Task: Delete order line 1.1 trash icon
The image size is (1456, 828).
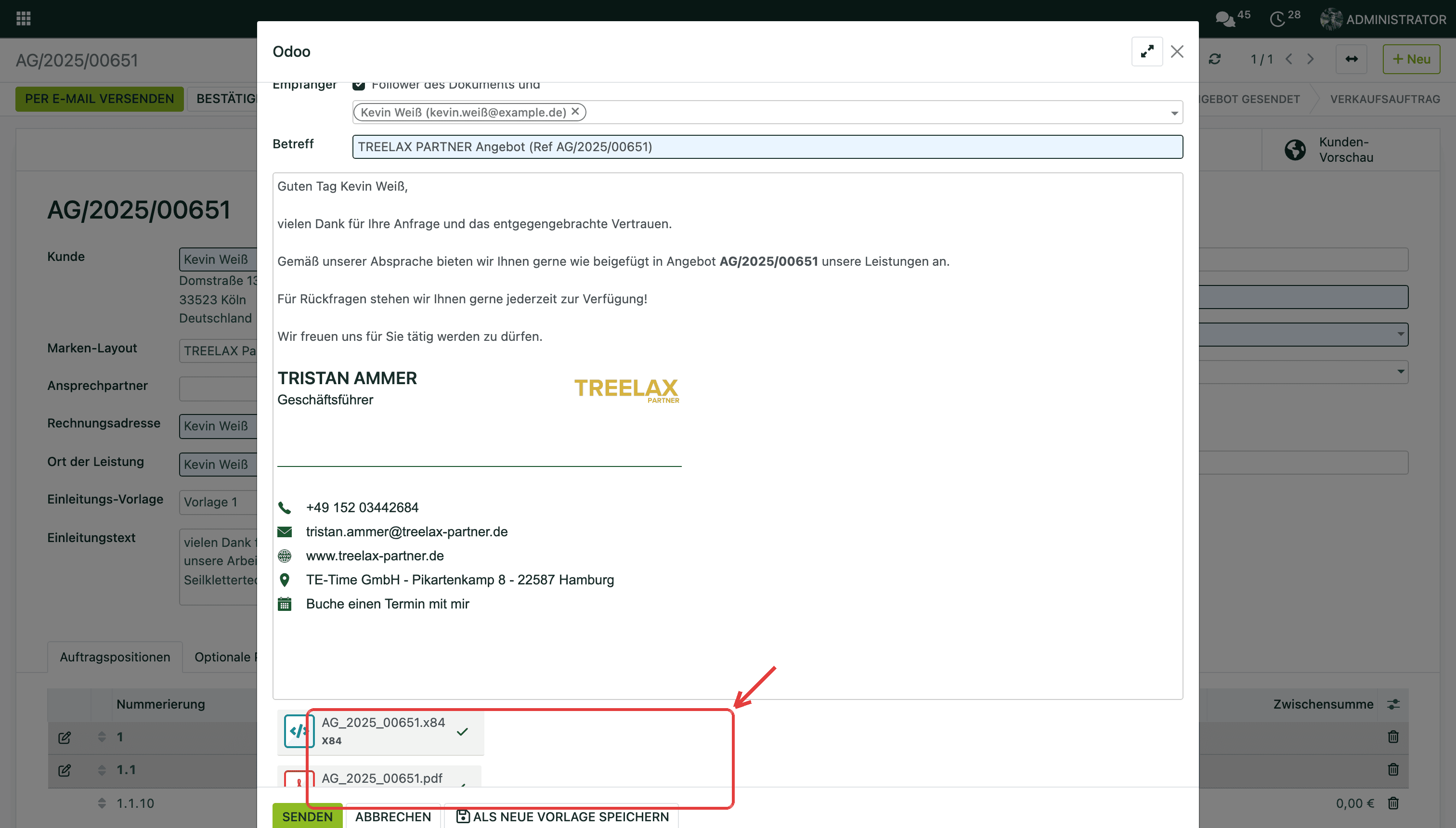Action: pyautogui.click(x=1393, y=769)
